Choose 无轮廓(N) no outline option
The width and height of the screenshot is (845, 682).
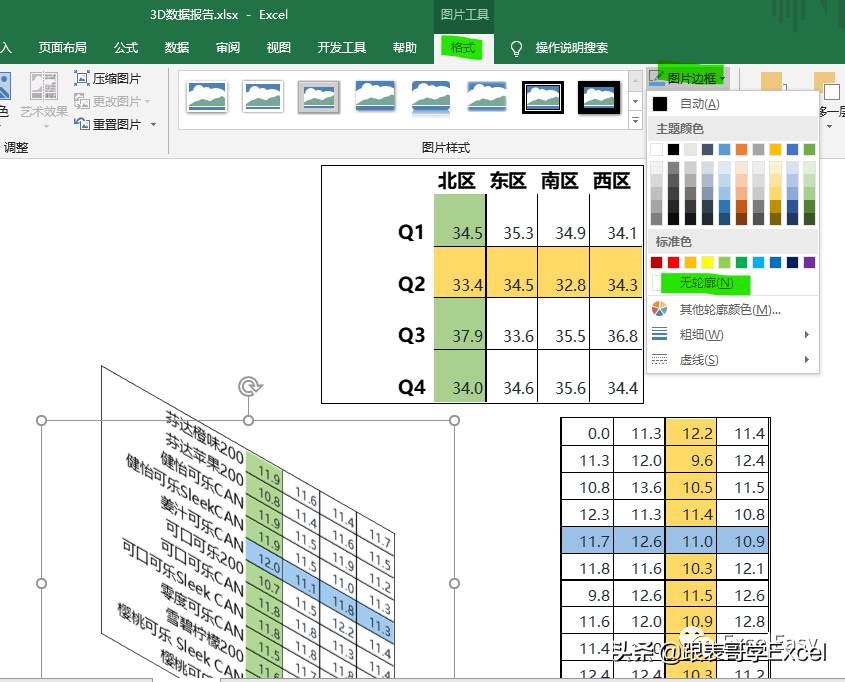[732, 283]
